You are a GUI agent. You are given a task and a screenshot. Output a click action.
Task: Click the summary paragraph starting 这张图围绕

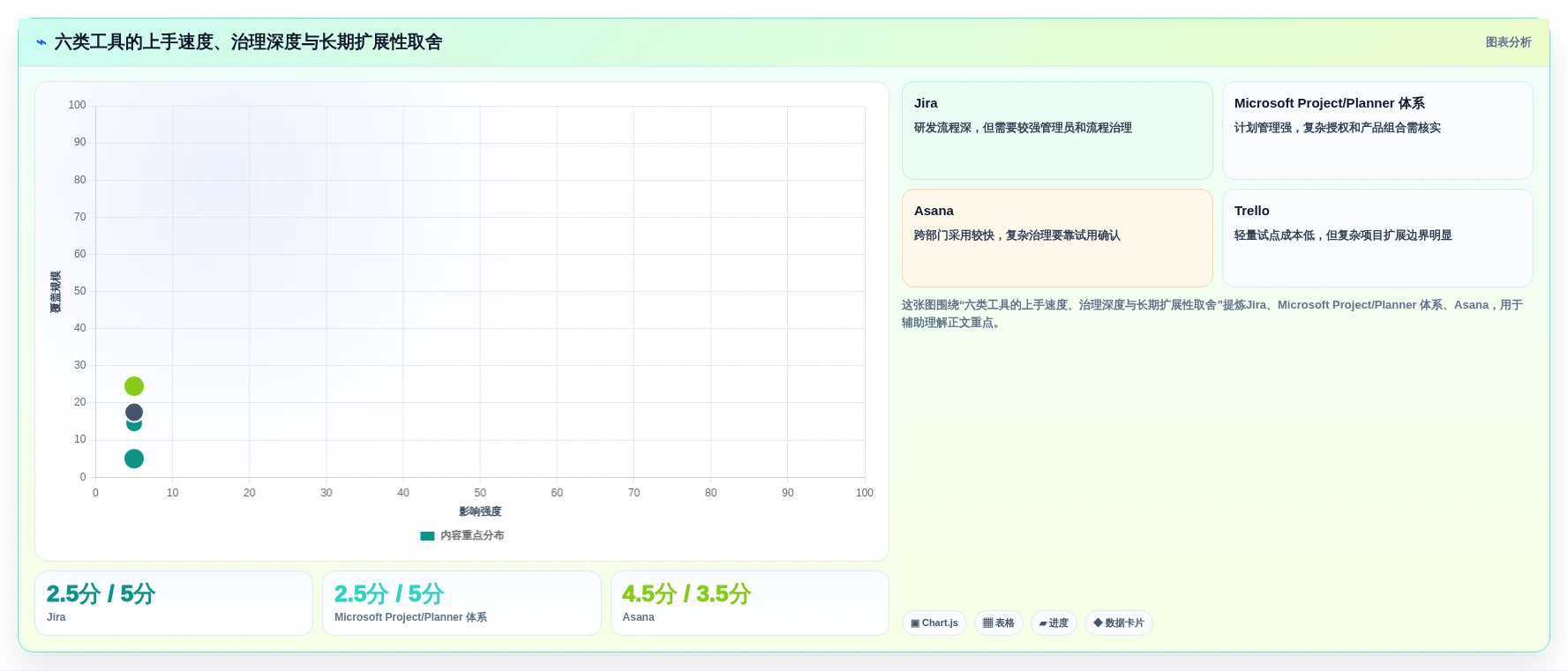pyautogui.click(x=1212, y=314)
